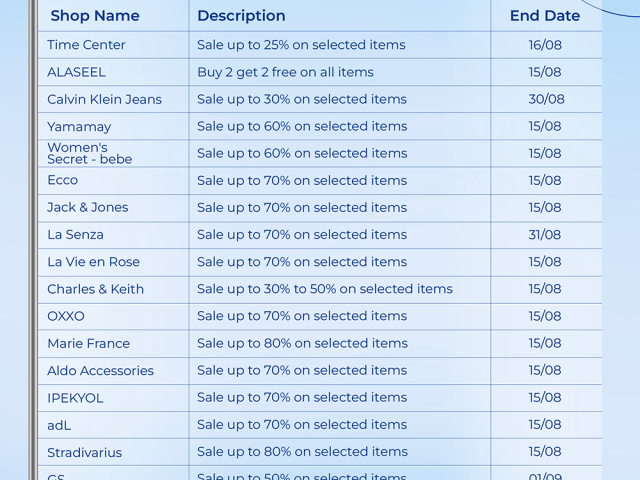
Task: Click the Description column header
Action: [x=241, y=16]
